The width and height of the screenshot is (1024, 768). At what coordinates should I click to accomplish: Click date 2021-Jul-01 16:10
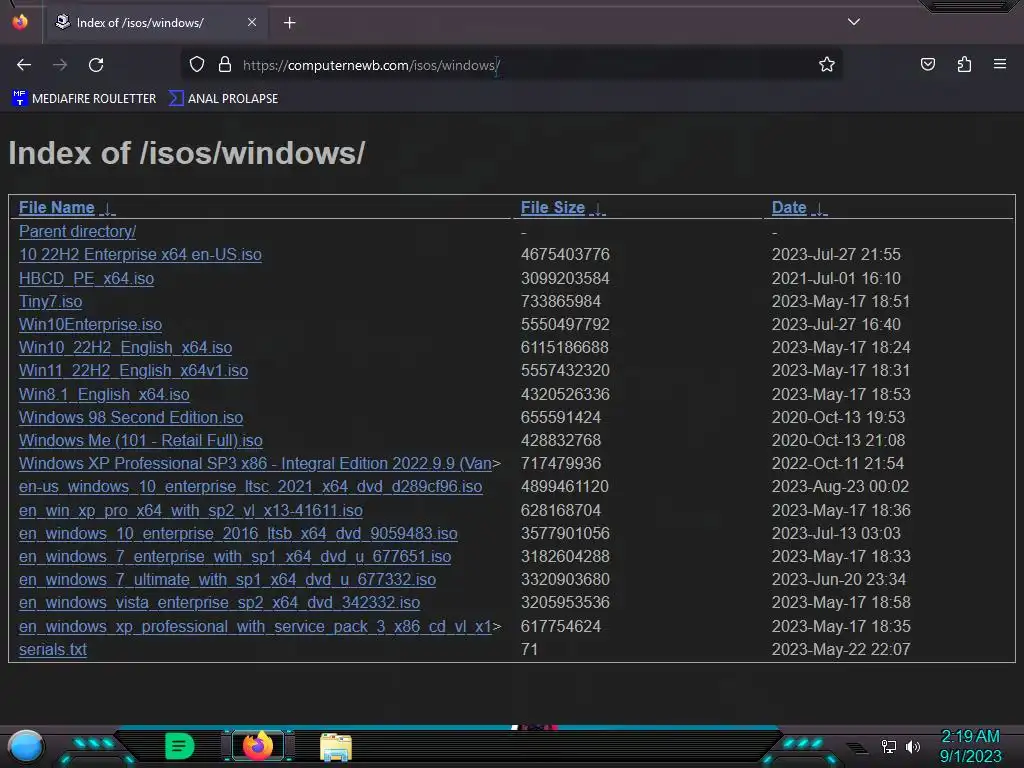point(836,279)
